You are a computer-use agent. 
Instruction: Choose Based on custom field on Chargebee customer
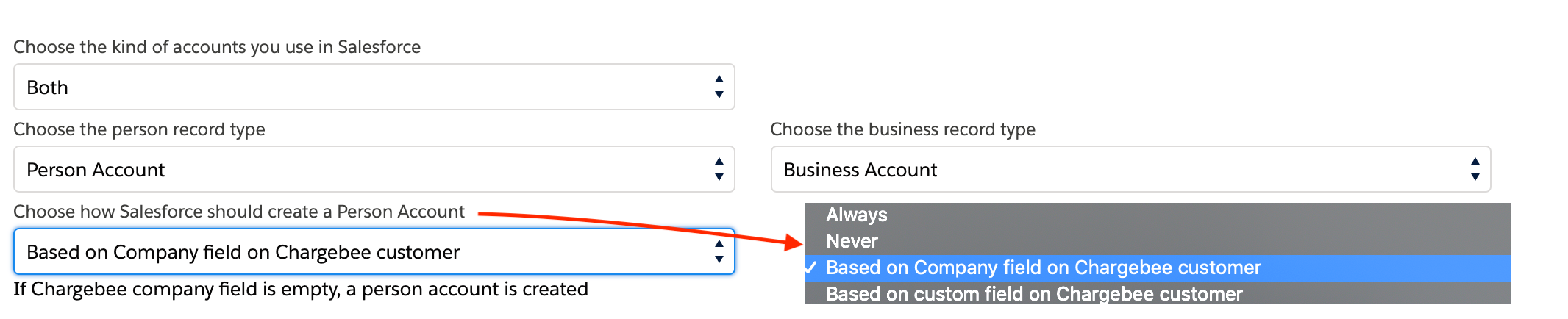[x=1033, y=294]
